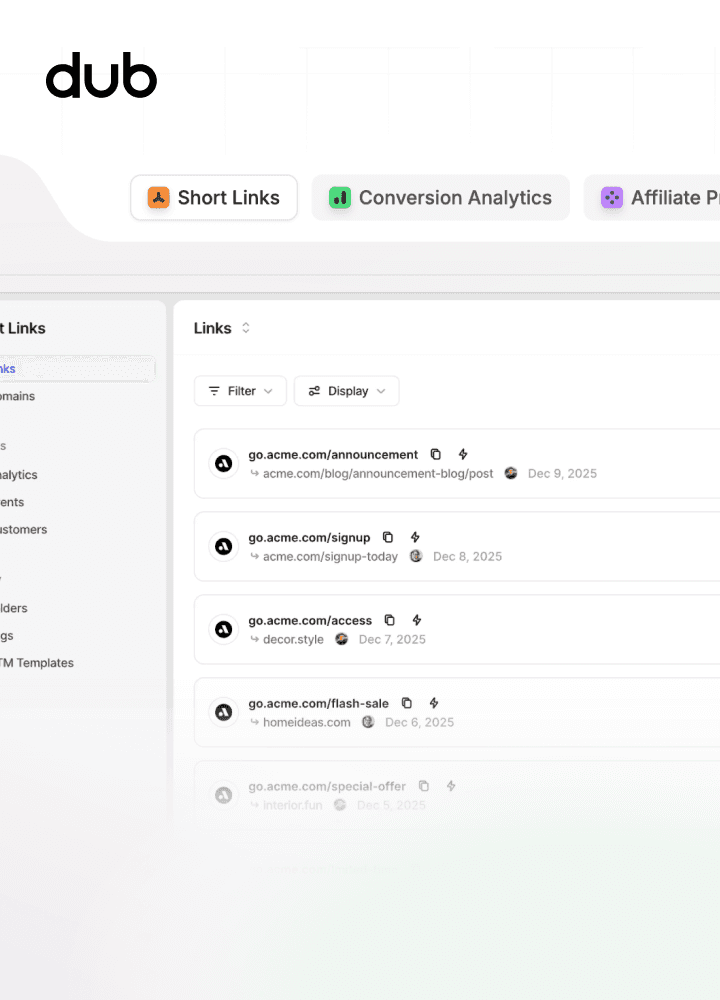Click the Dec 6, 2025 date
720x1000 pixels.
pyautogui.click(x=420, y=722)
